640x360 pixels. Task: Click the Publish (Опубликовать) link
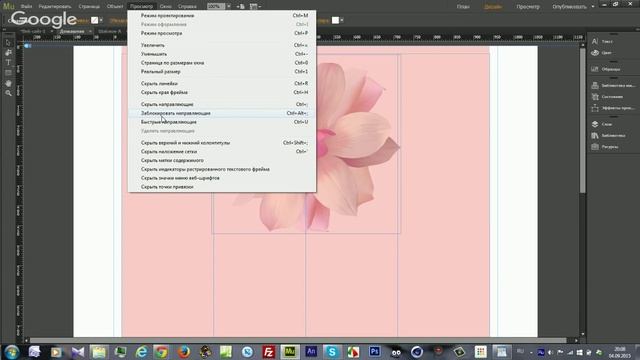pyautogui.click(x=569, y=7)
